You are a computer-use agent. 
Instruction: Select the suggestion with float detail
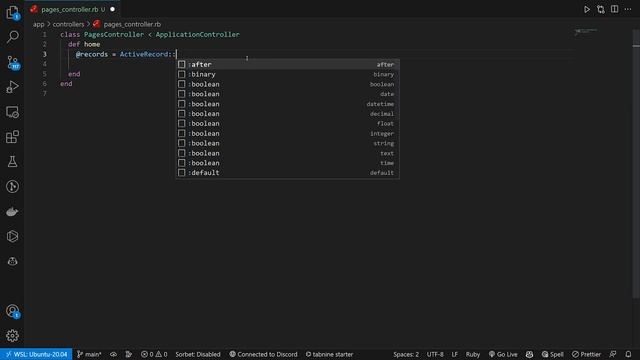pyautogui.click(x=287, y=123)
